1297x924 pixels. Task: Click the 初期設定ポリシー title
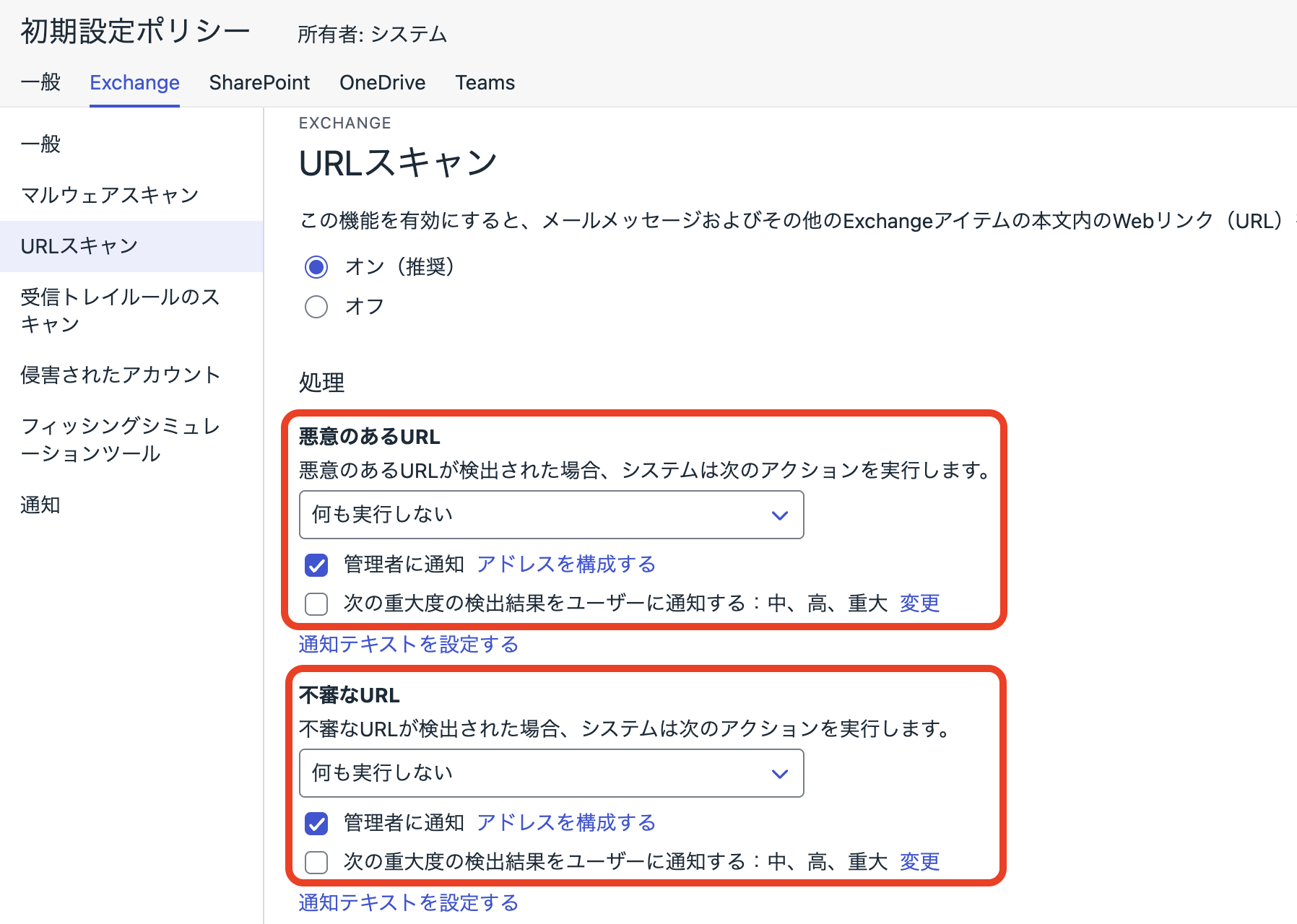(135, 32)
